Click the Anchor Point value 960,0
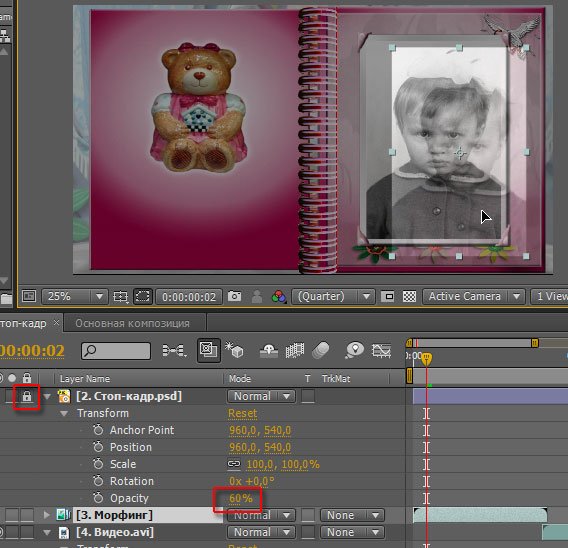Image resolution: width=568 pixels, height=548 pixels. coord(242,430)
